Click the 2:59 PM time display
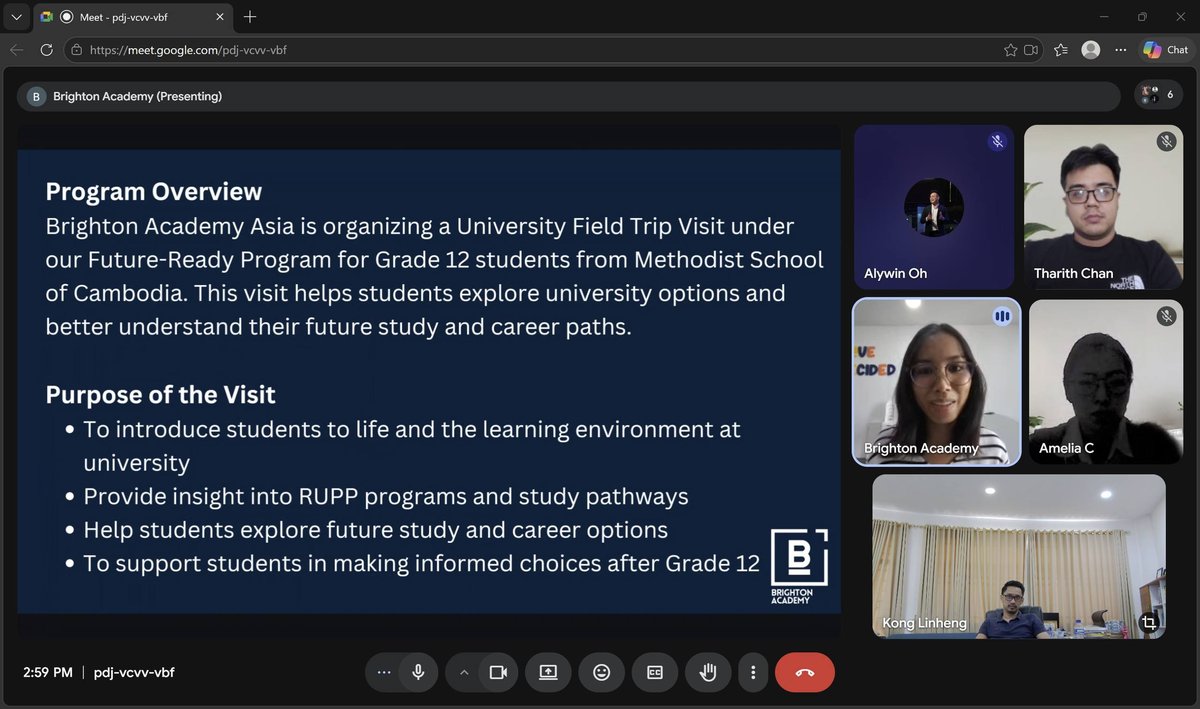1200x709 pixels. click(x=48, y=672)
